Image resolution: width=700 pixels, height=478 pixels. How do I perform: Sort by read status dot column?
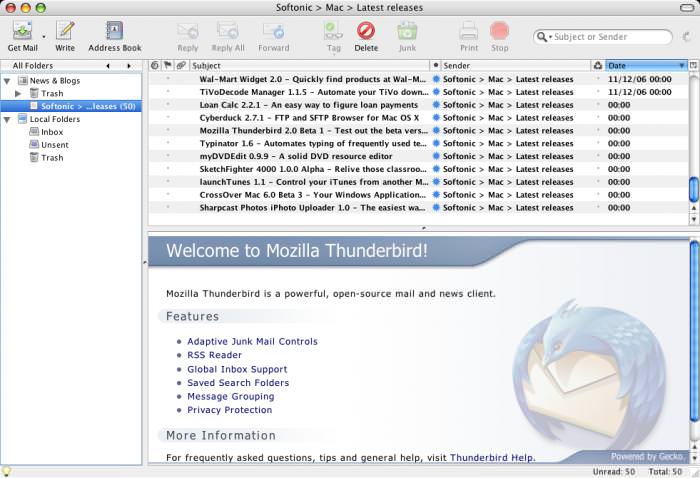[x=435, y=66]
